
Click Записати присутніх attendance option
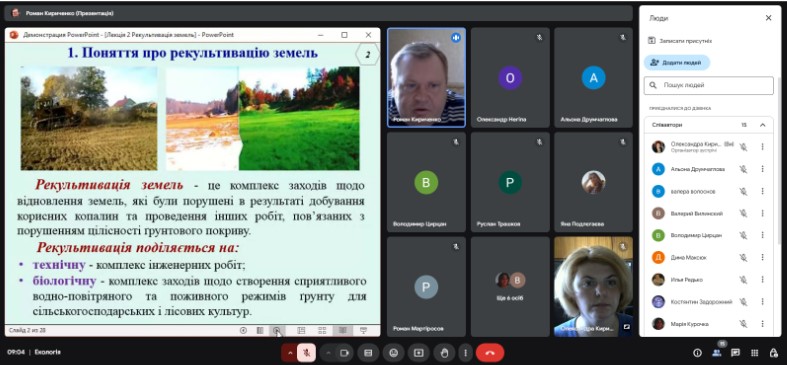(x=680, y=41)
